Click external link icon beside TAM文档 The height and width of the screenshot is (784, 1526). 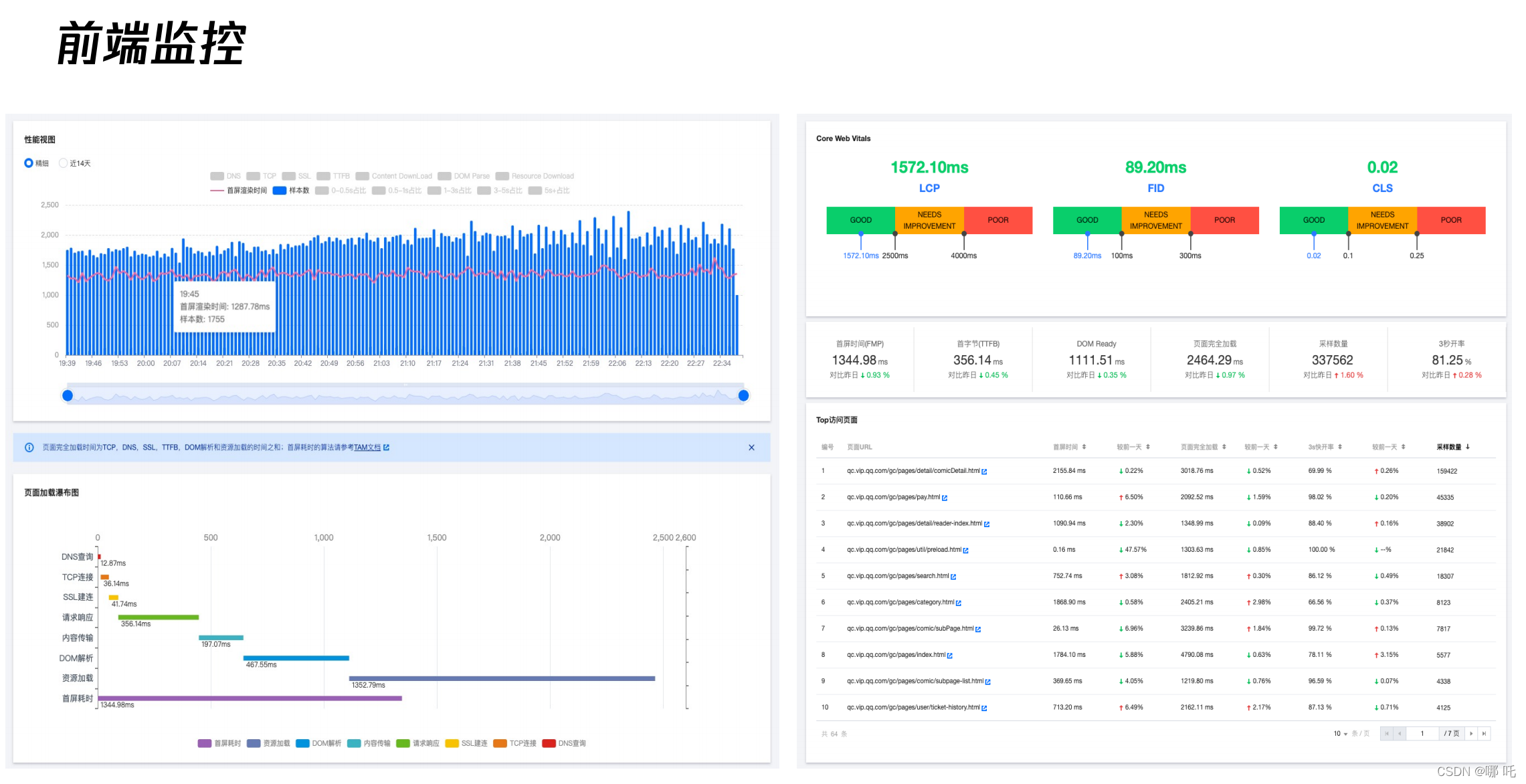click(386, 448)
